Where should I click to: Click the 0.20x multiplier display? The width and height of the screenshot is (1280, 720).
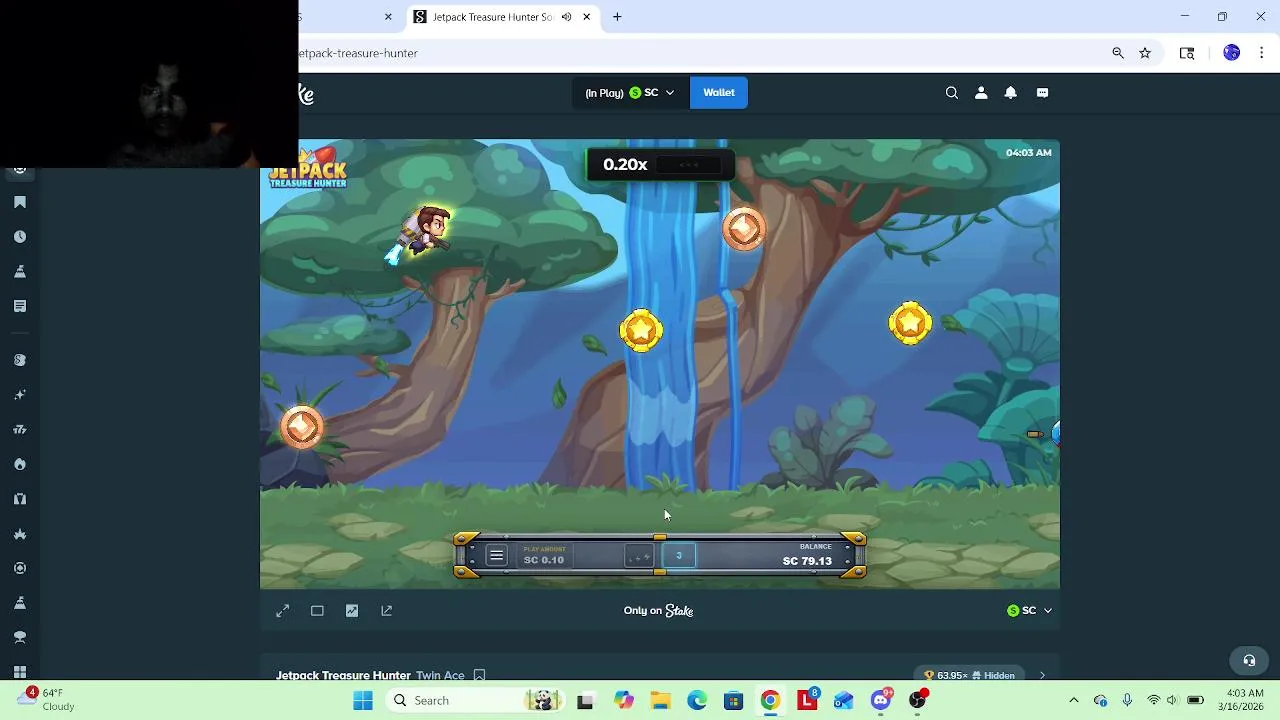click(x=625, y=164)
